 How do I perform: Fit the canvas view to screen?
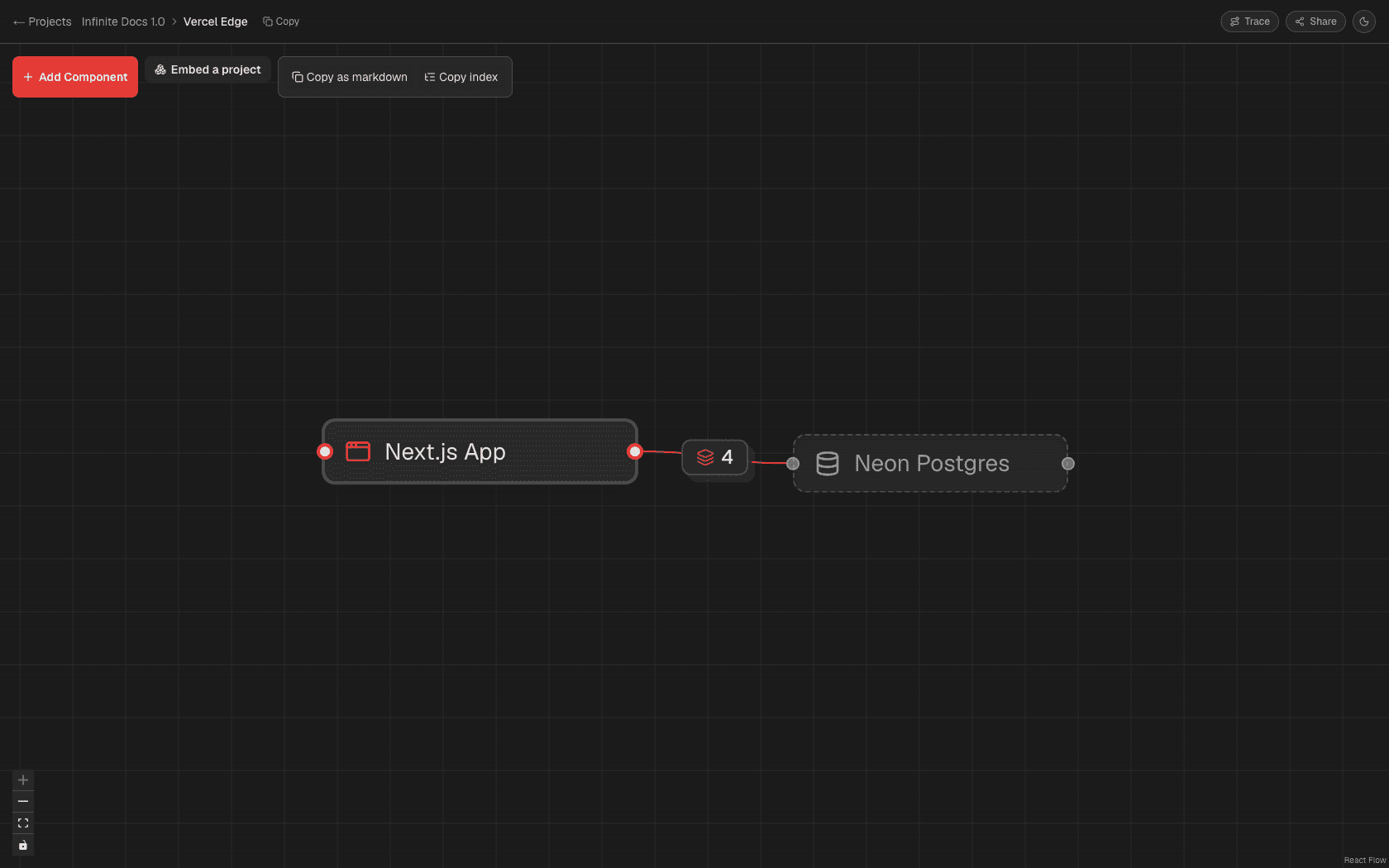(x=23, y=823)
